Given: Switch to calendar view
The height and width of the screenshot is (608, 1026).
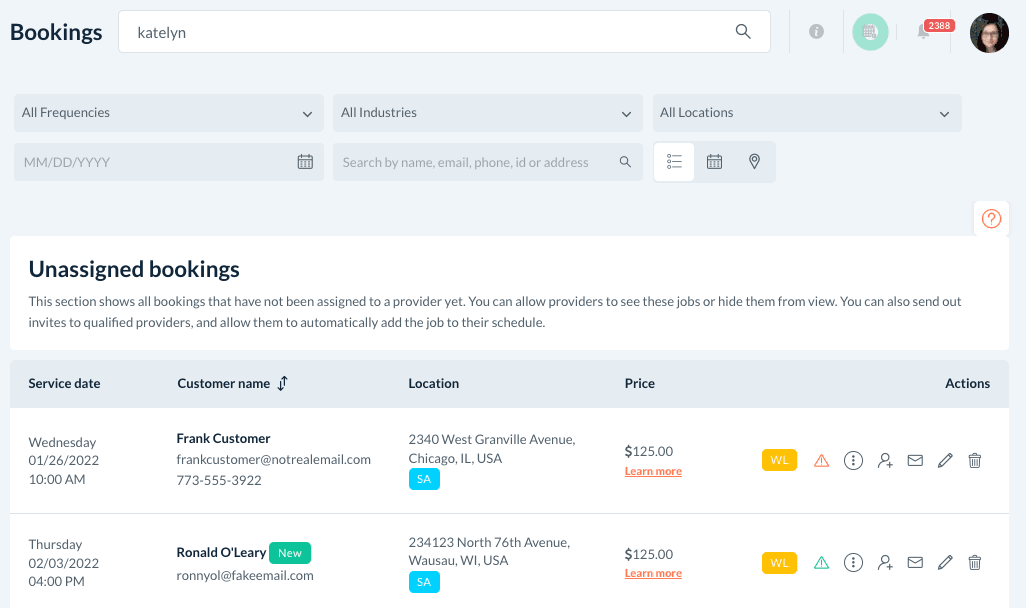Looking at the screenshot, I should (x=714, y=162).
